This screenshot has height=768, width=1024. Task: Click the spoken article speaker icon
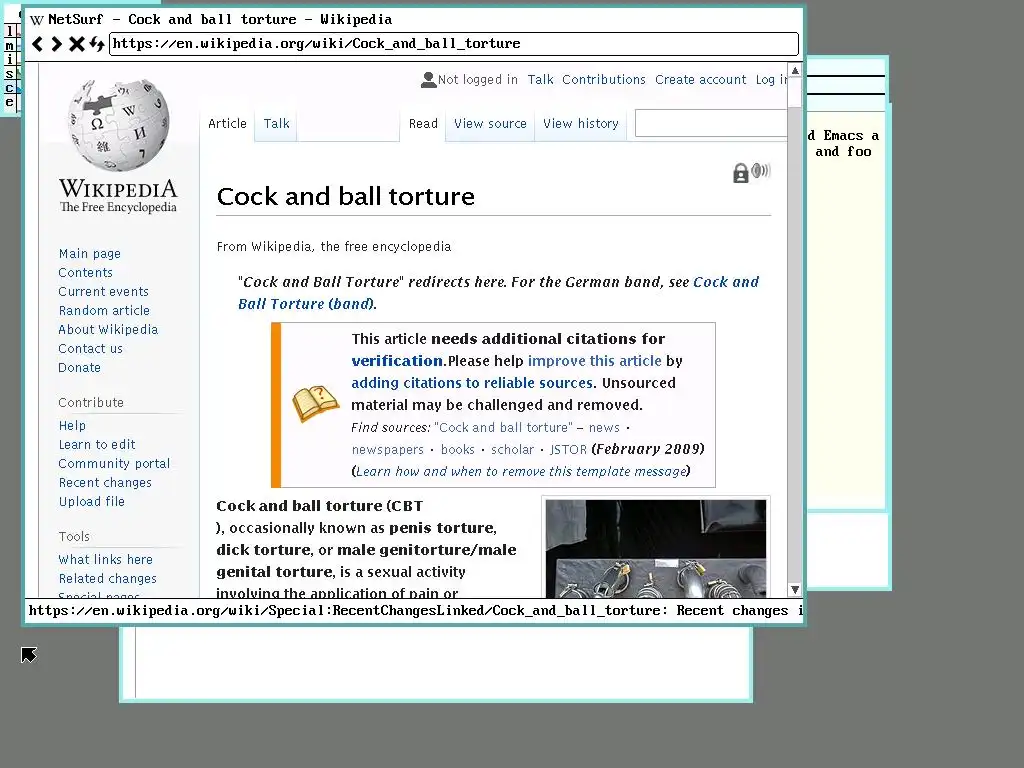click(761, 171)
